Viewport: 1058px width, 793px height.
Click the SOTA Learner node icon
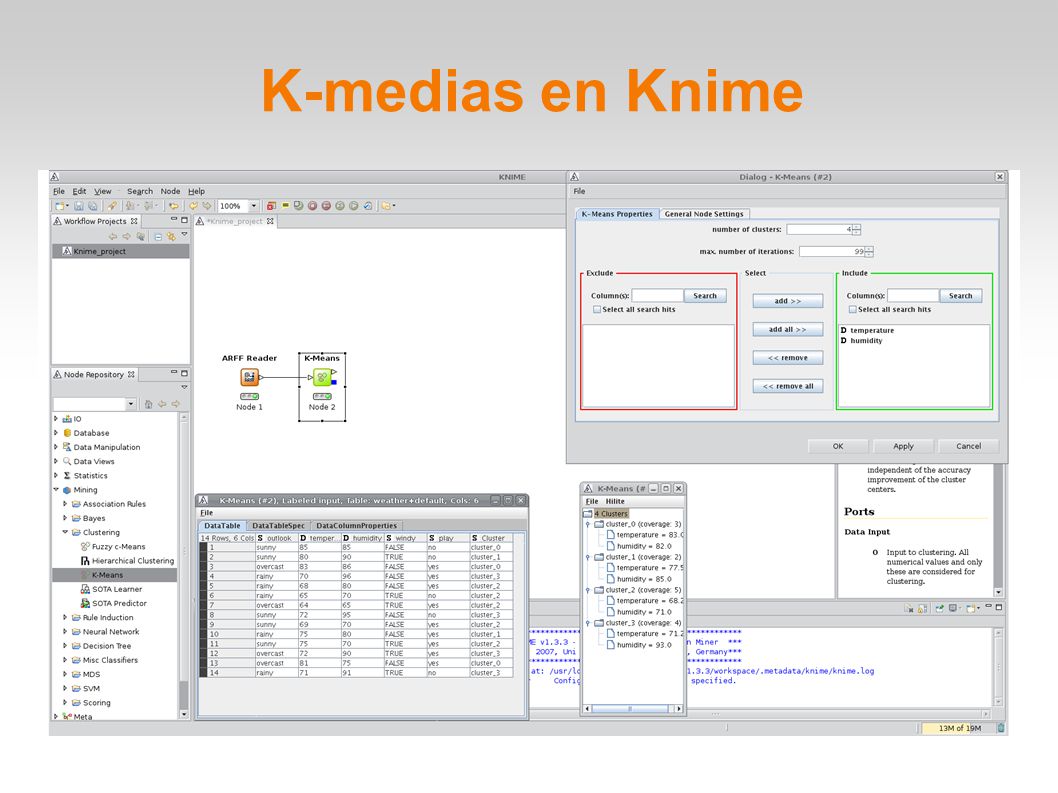(x=85, y=589)
